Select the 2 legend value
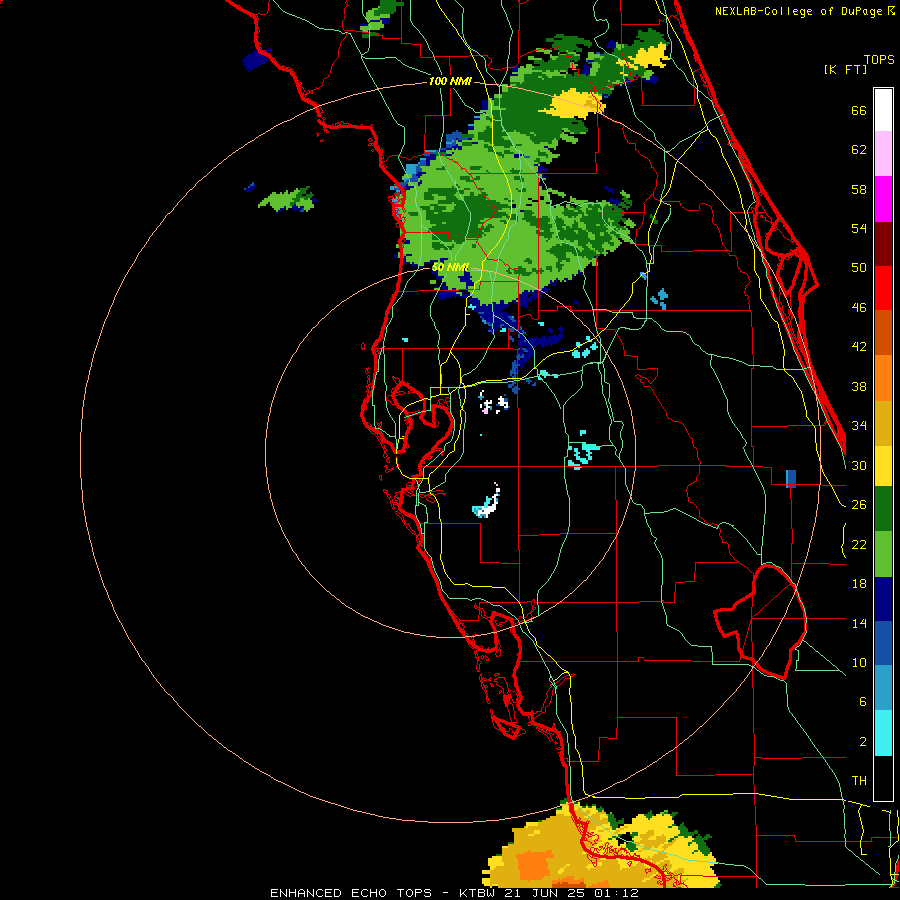Screen dimensions: 900x900 pos(862,742)
